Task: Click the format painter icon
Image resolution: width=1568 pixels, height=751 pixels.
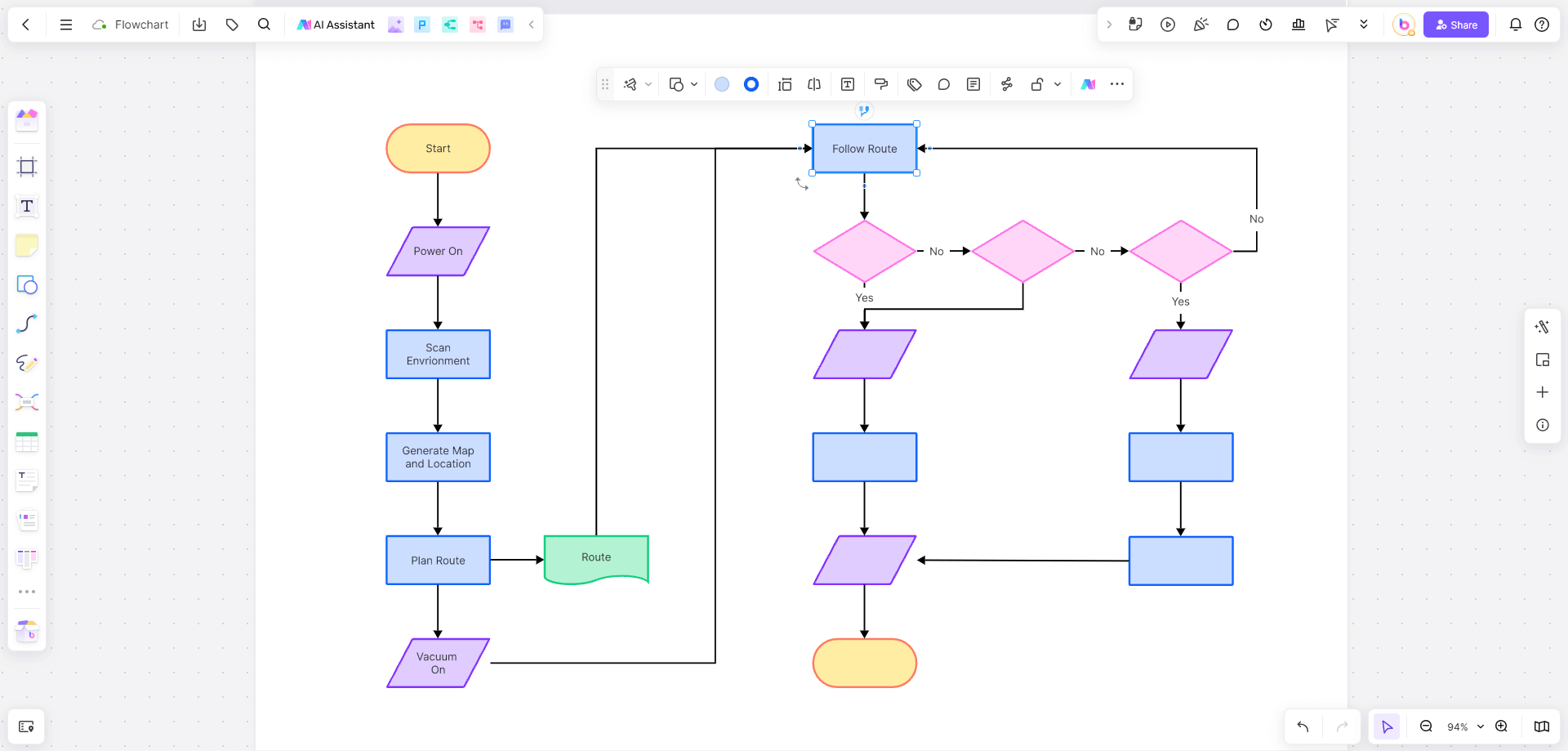Action: pyautogui.click(x=881, y=84)
